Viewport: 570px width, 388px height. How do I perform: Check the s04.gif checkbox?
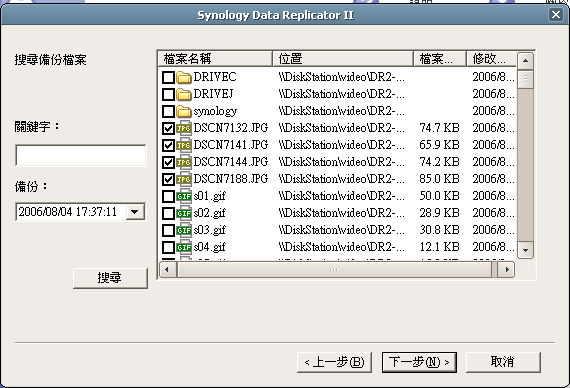[x=168, y=248]
